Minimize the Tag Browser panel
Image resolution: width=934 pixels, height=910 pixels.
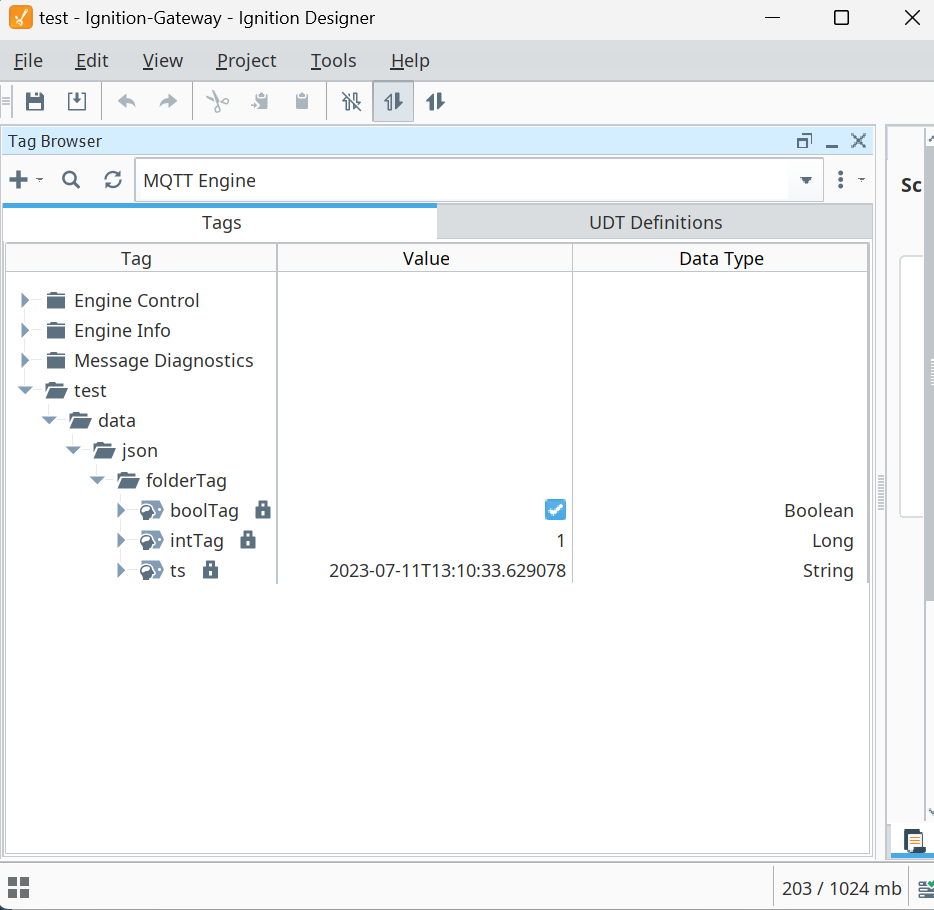tap(832, 145)
